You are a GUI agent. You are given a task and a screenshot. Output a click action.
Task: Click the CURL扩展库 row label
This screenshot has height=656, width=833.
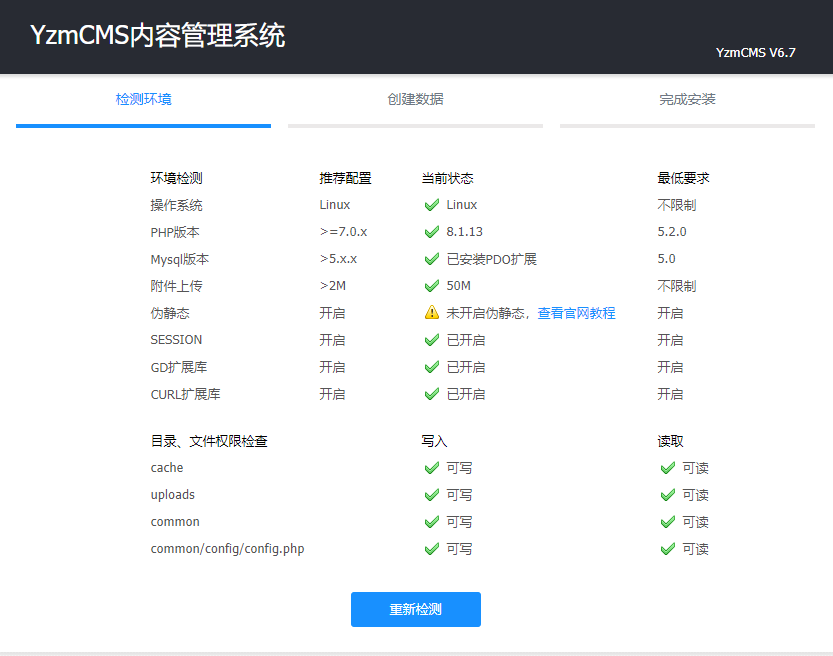click(185, 394)
